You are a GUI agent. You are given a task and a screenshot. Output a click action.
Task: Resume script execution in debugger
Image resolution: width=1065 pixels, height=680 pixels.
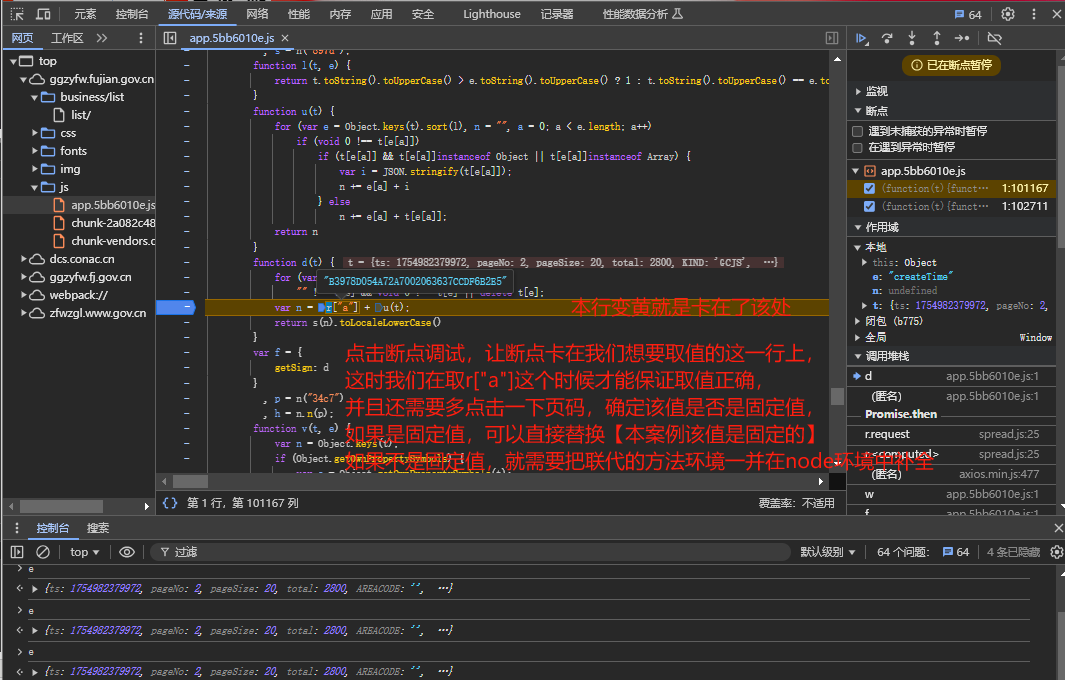pyautogui.click(x=861, y=38)
